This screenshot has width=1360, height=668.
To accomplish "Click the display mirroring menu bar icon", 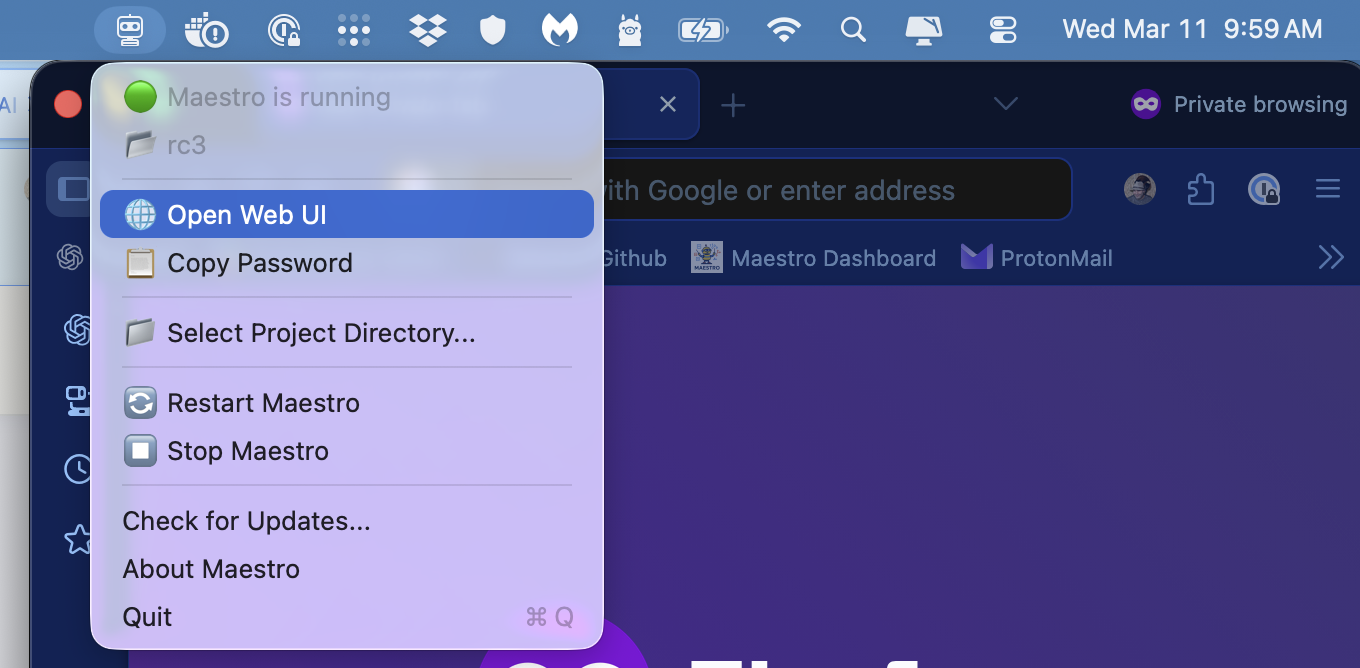I will [926, 30].
